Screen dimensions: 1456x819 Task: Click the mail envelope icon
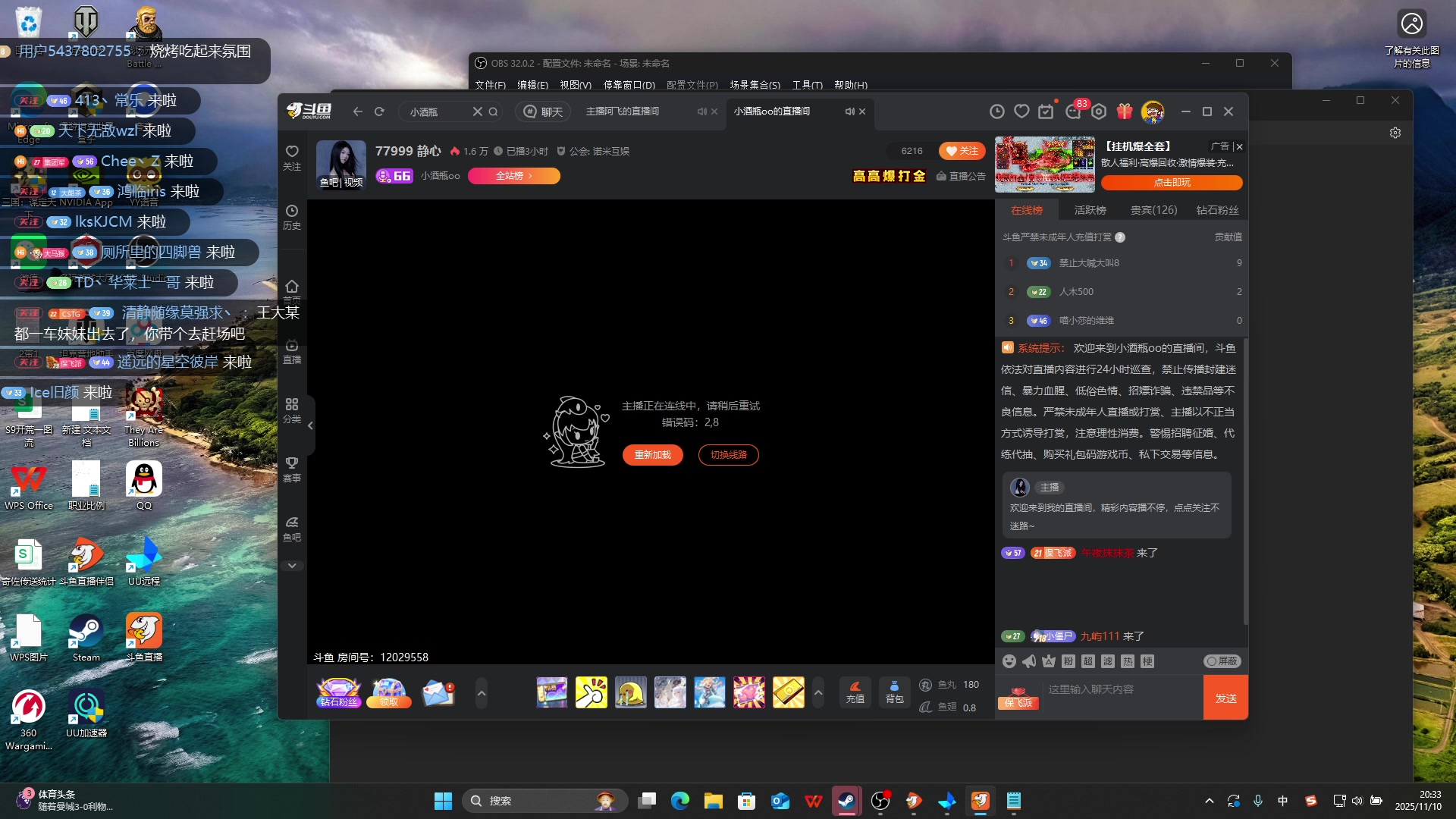[438, 692]
